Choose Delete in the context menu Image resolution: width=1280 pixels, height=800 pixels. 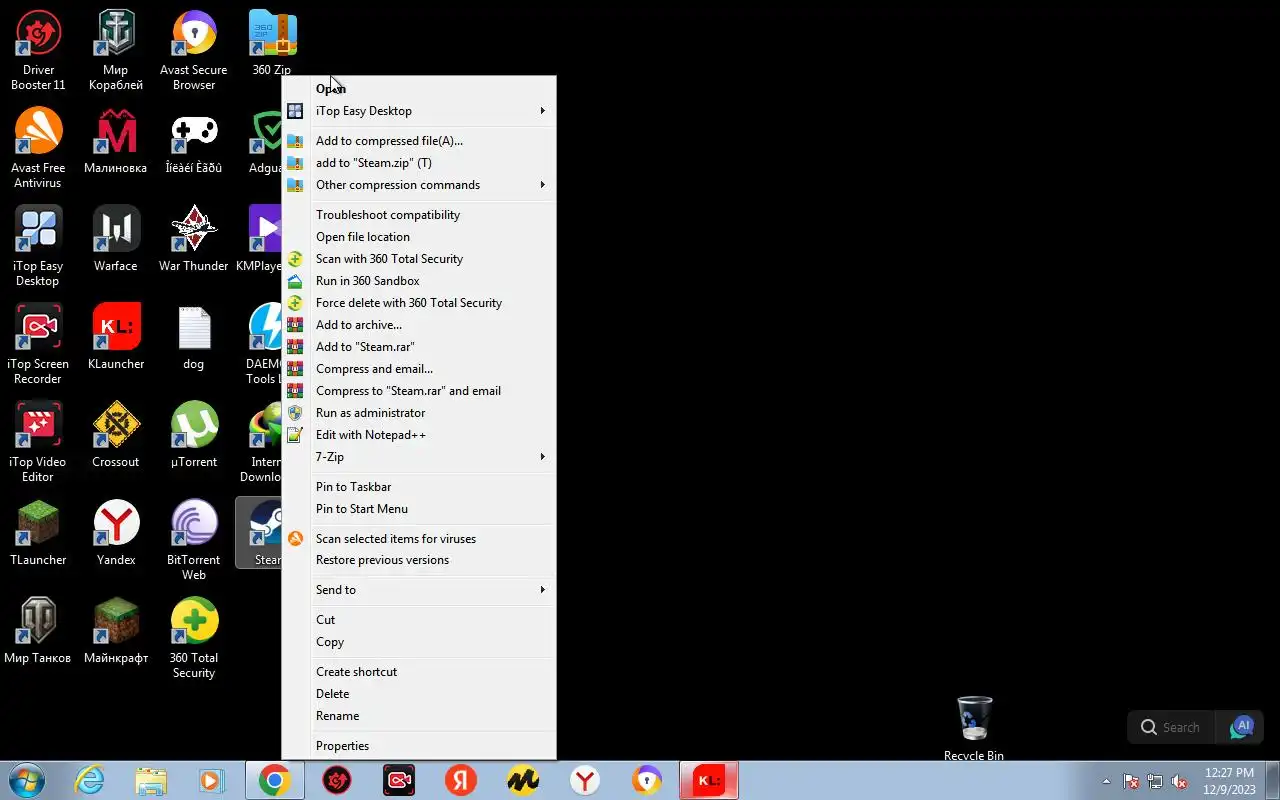click(419, 694)
